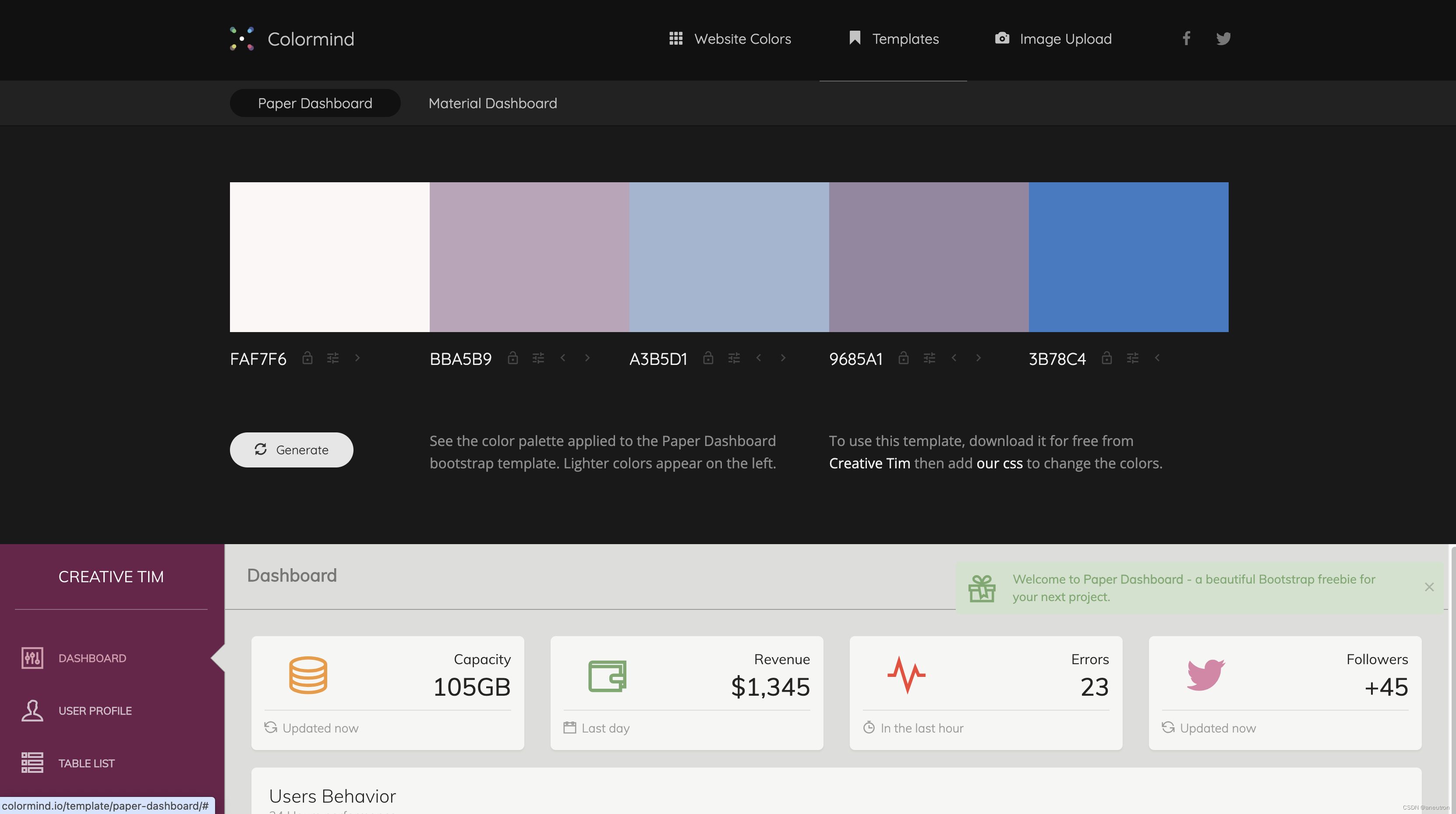
Task: Move BBA5B9 color to the right
Action: point(587,358)
